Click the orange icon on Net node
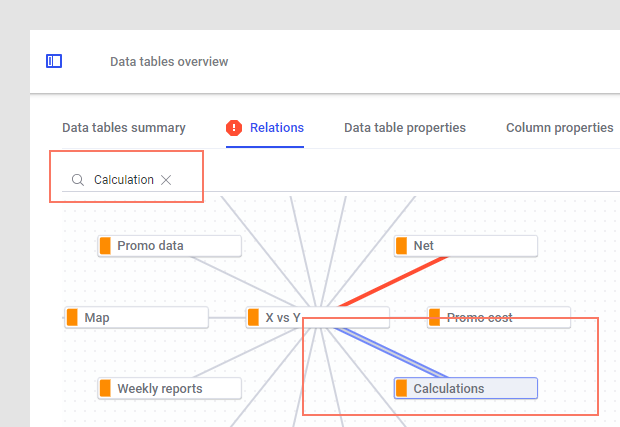Viewport: 620px width, 427px height. point(402,246)
